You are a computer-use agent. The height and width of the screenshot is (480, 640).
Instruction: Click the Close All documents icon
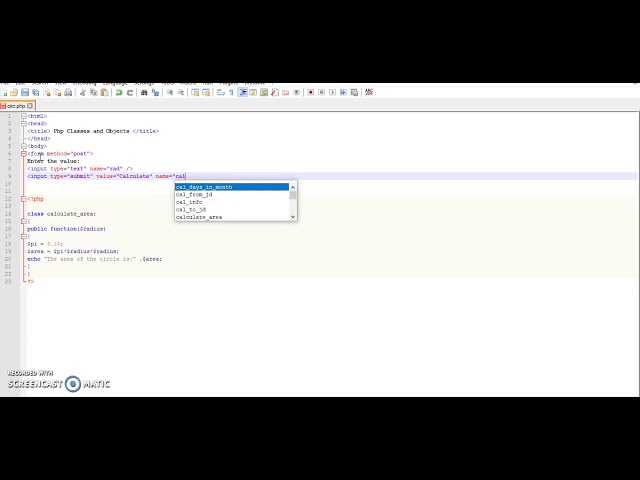58,93
